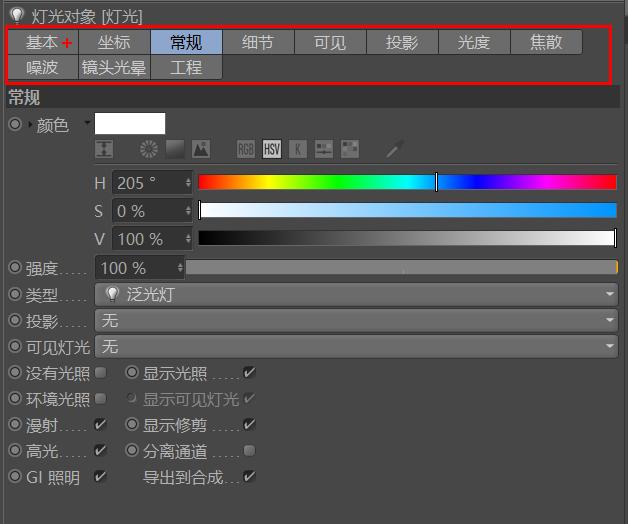Open the 可见灯光 dropdown set to 无
This screenshot has height=524, width=628.
click(356, 347)
